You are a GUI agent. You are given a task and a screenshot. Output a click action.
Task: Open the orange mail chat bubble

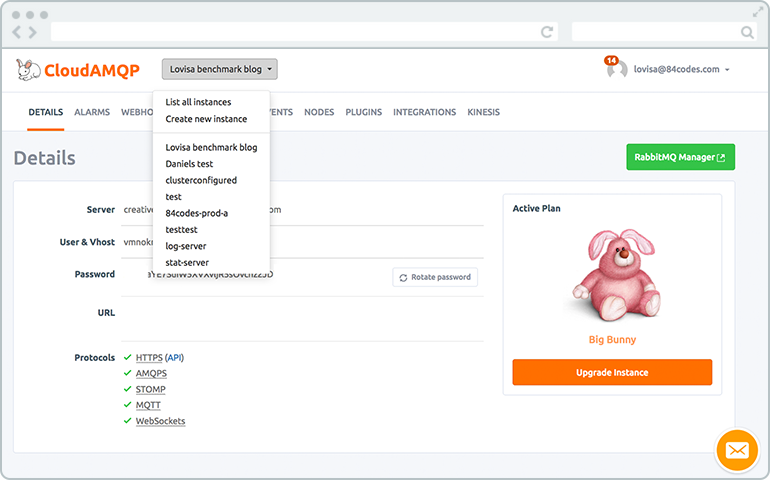tap(737, 450)
